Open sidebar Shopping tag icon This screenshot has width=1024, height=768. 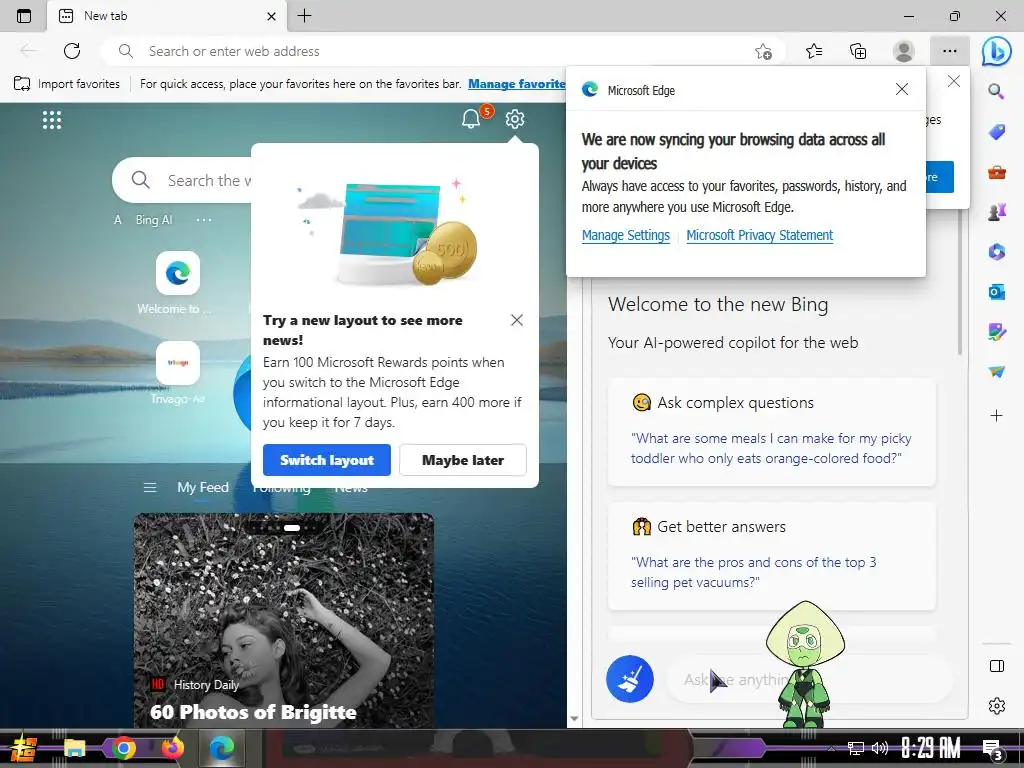pos(997,132)
